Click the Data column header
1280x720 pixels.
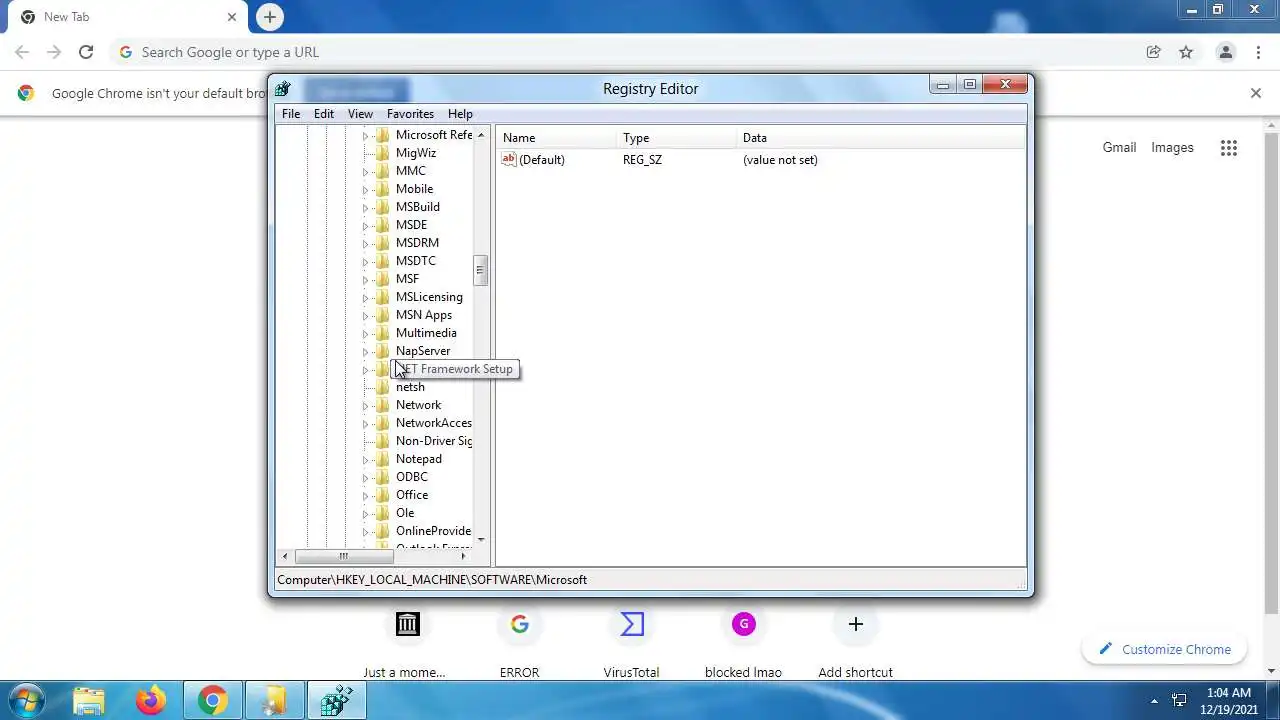[881, 138]
